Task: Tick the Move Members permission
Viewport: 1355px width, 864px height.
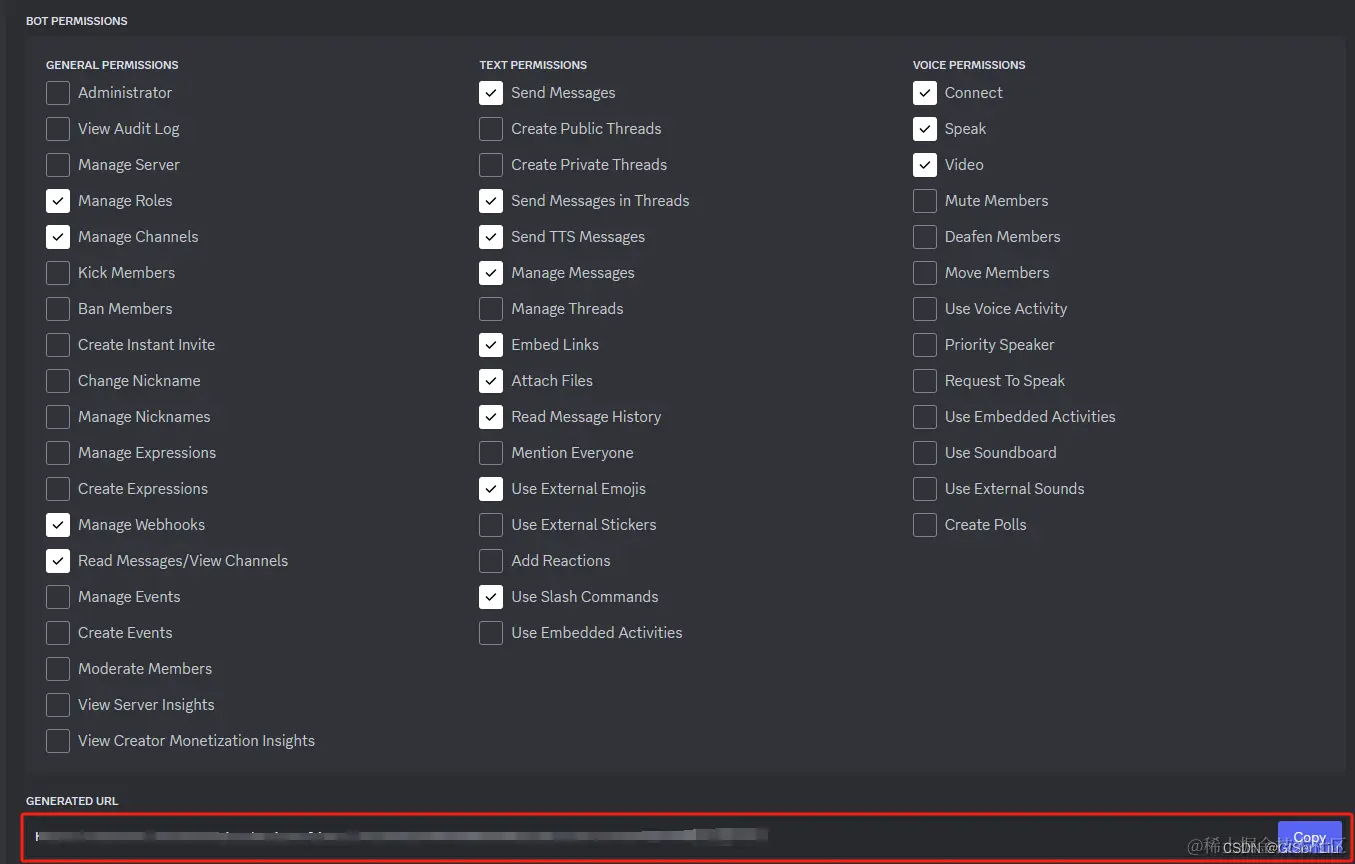Action: point(925,273)
